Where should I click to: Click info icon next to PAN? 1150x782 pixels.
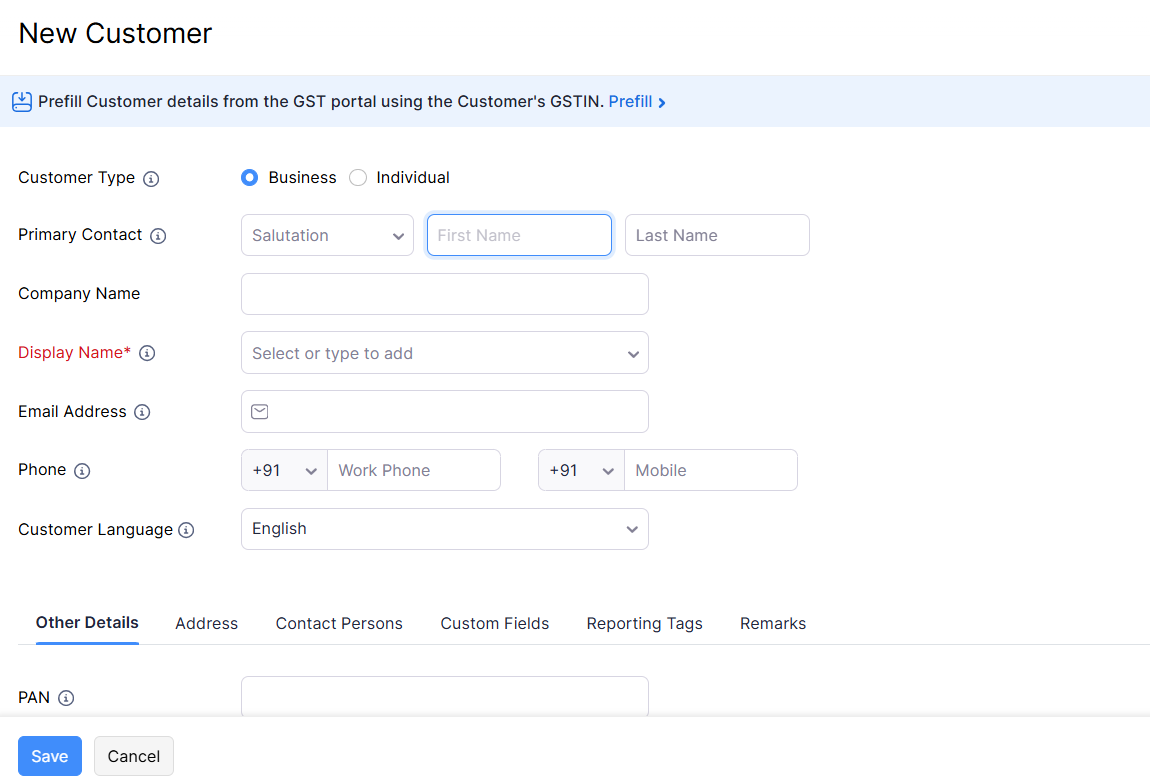[x=66, y=698]
